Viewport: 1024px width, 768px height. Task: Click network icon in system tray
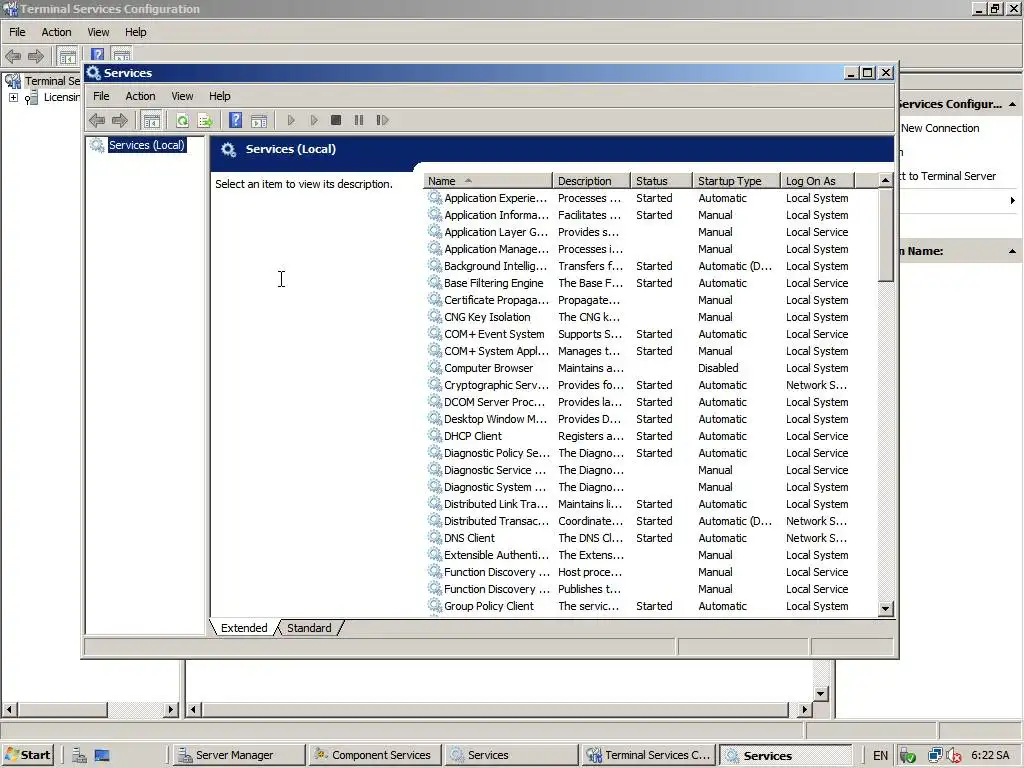click(x=935, y=756)
